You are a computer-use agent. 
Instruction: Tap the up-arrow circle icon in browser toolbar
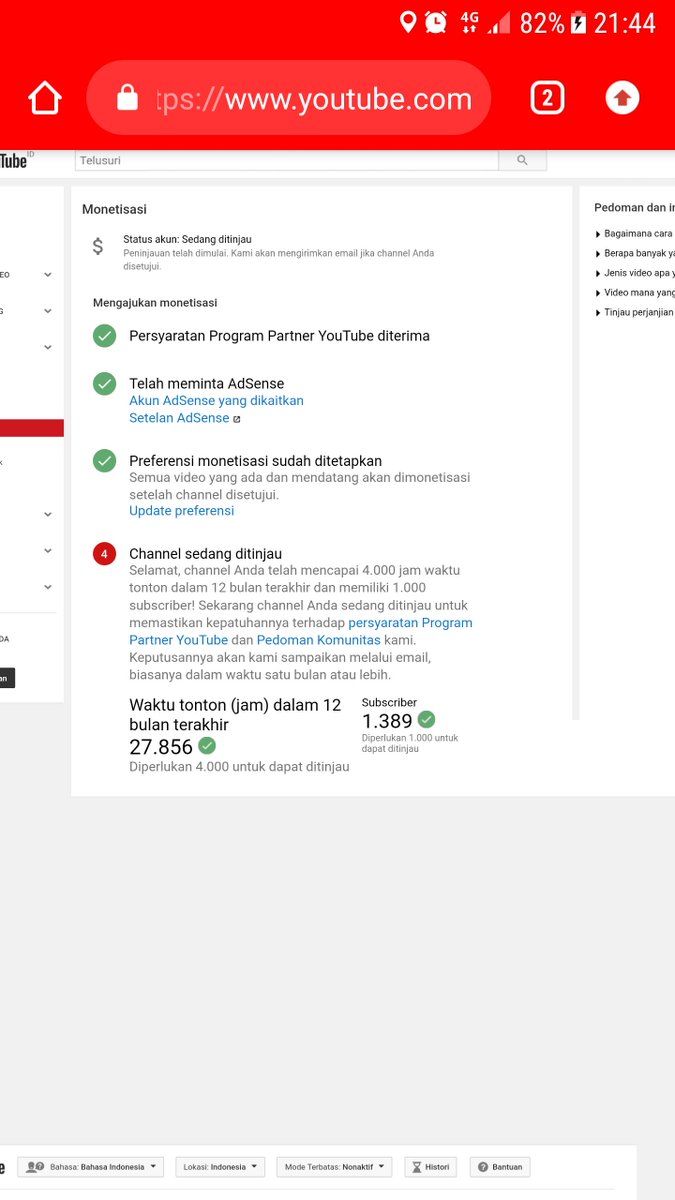tap(622, 97)
